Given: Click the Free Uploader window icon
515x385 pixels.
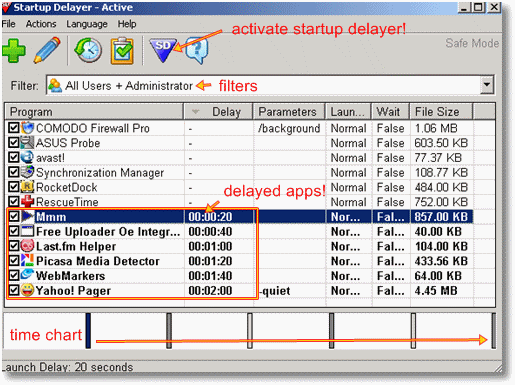Looking at the screenshot, I should click(x=27, y=231).
